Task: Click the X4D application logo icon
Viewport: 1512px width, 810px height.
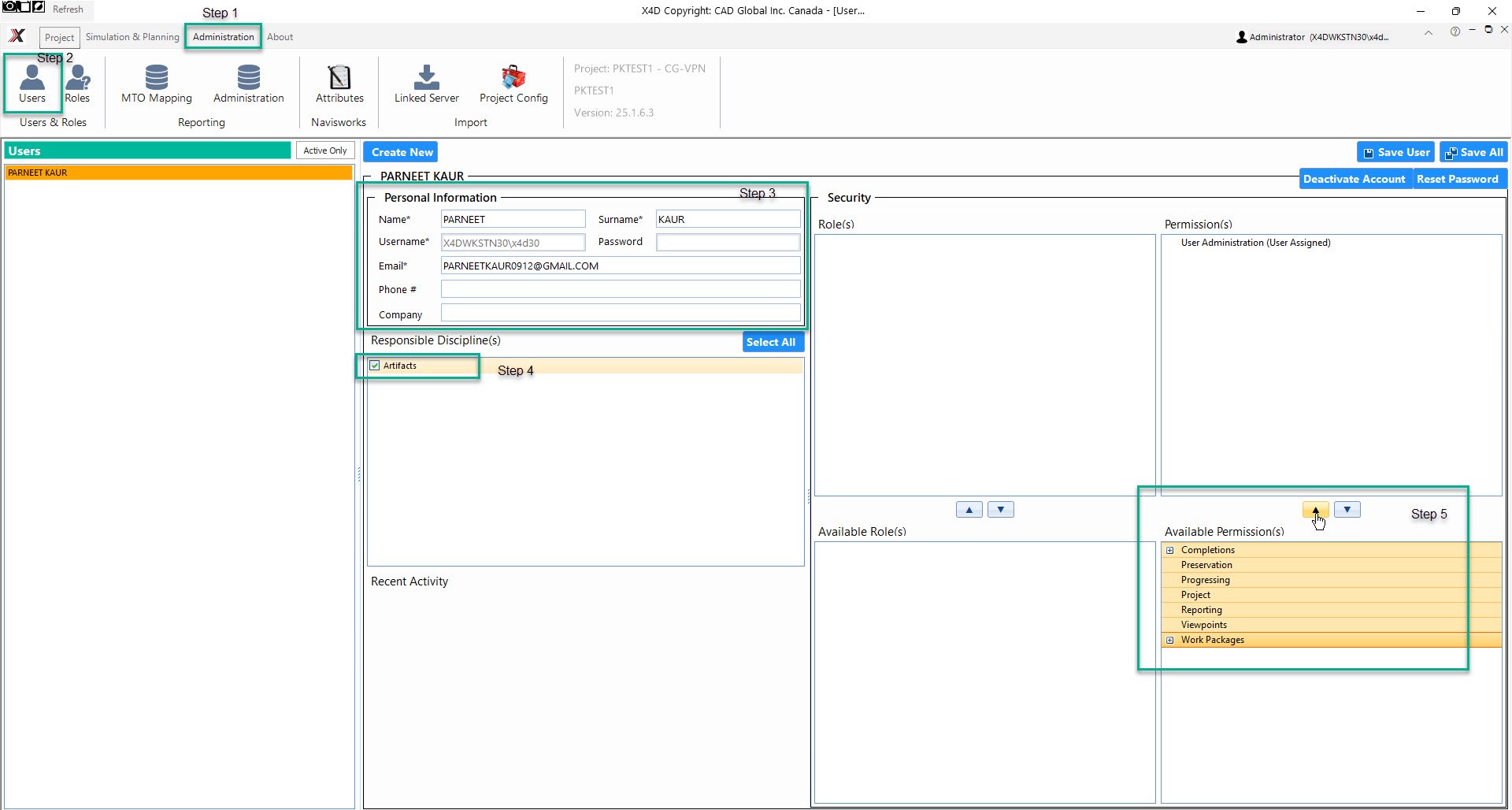Action: [x=17, y=36]
